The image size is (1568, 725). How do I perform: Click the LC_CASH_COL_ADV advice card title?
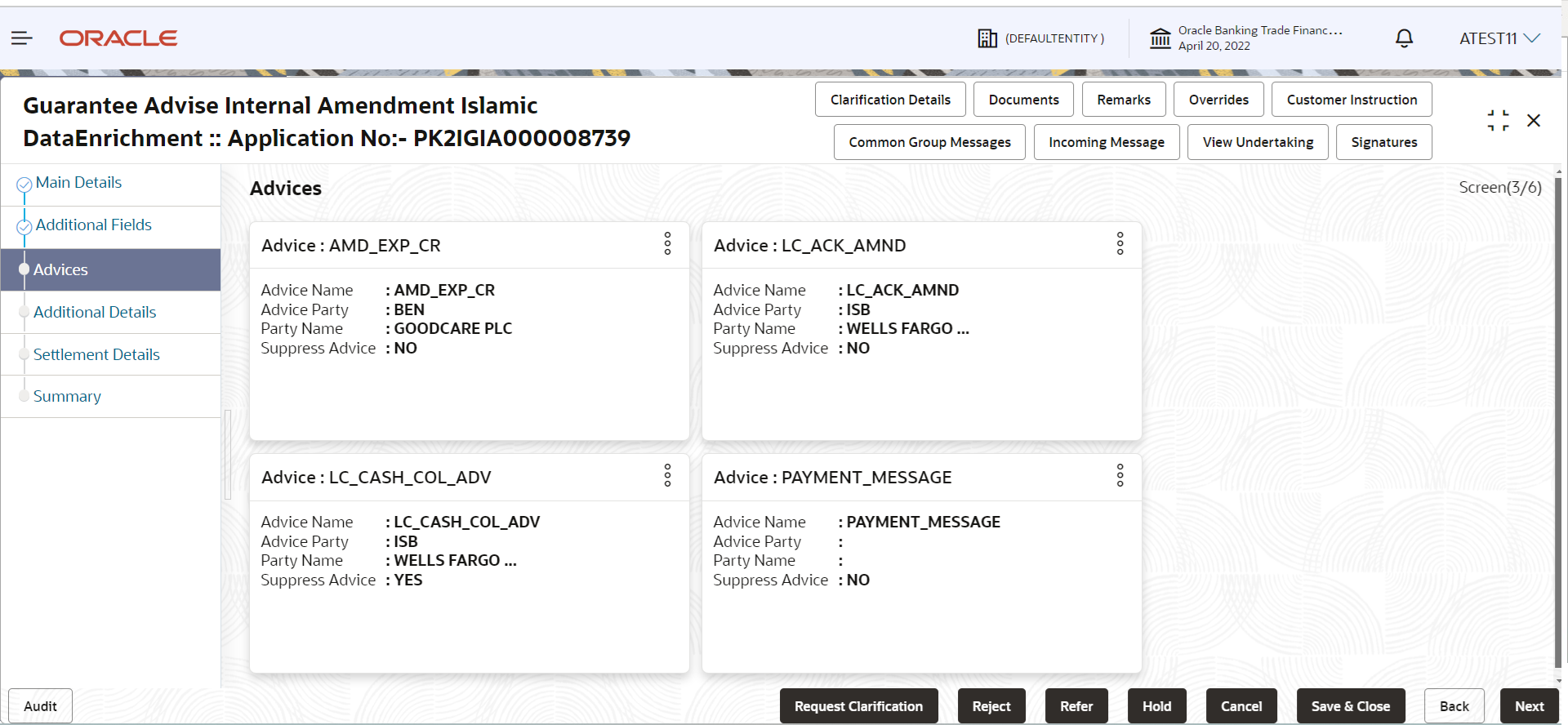[376, 478]
